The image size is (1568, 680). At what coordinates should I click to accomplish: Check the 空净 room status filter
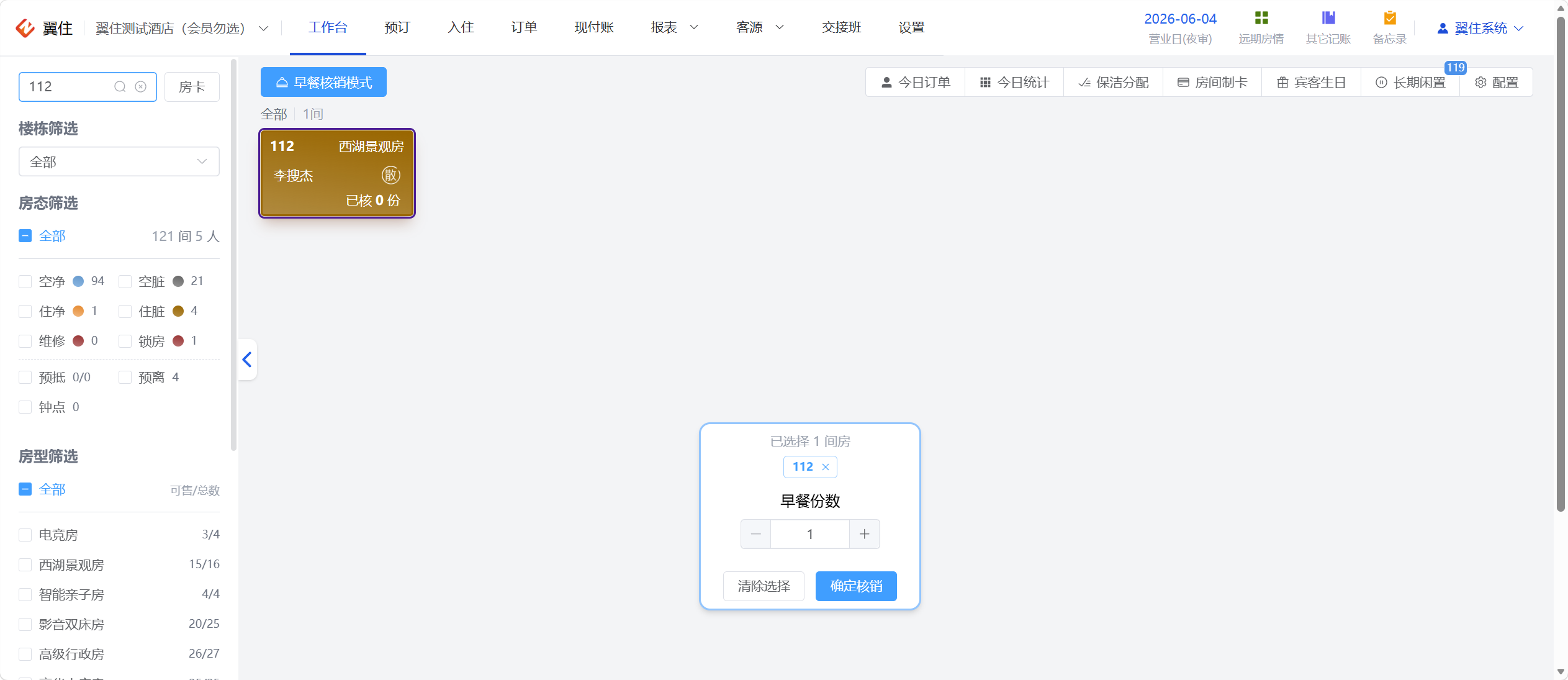[x=25, y=281]
